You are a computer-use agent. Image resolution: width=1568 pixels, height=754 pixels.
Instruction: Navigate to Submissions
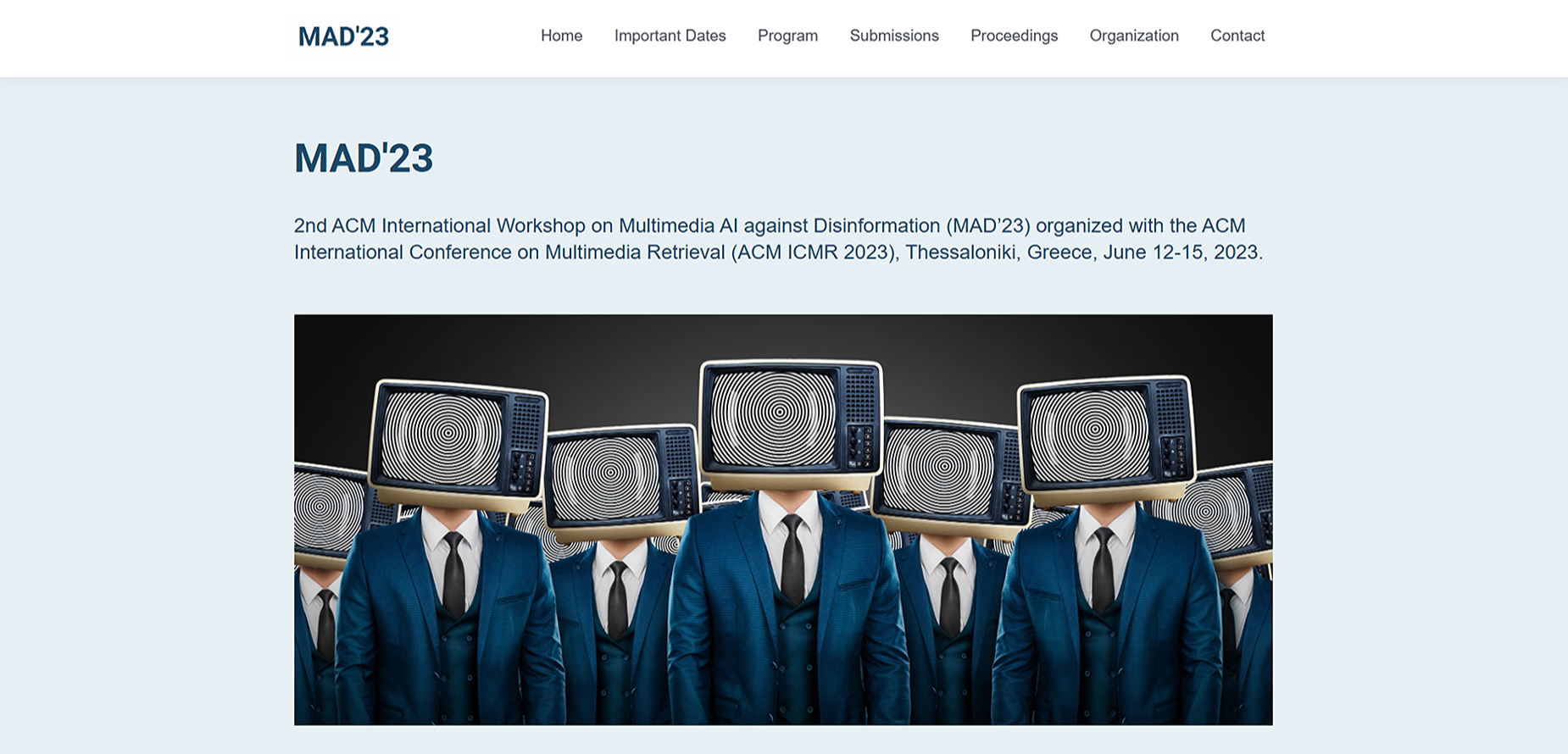[x=894, y=36]
